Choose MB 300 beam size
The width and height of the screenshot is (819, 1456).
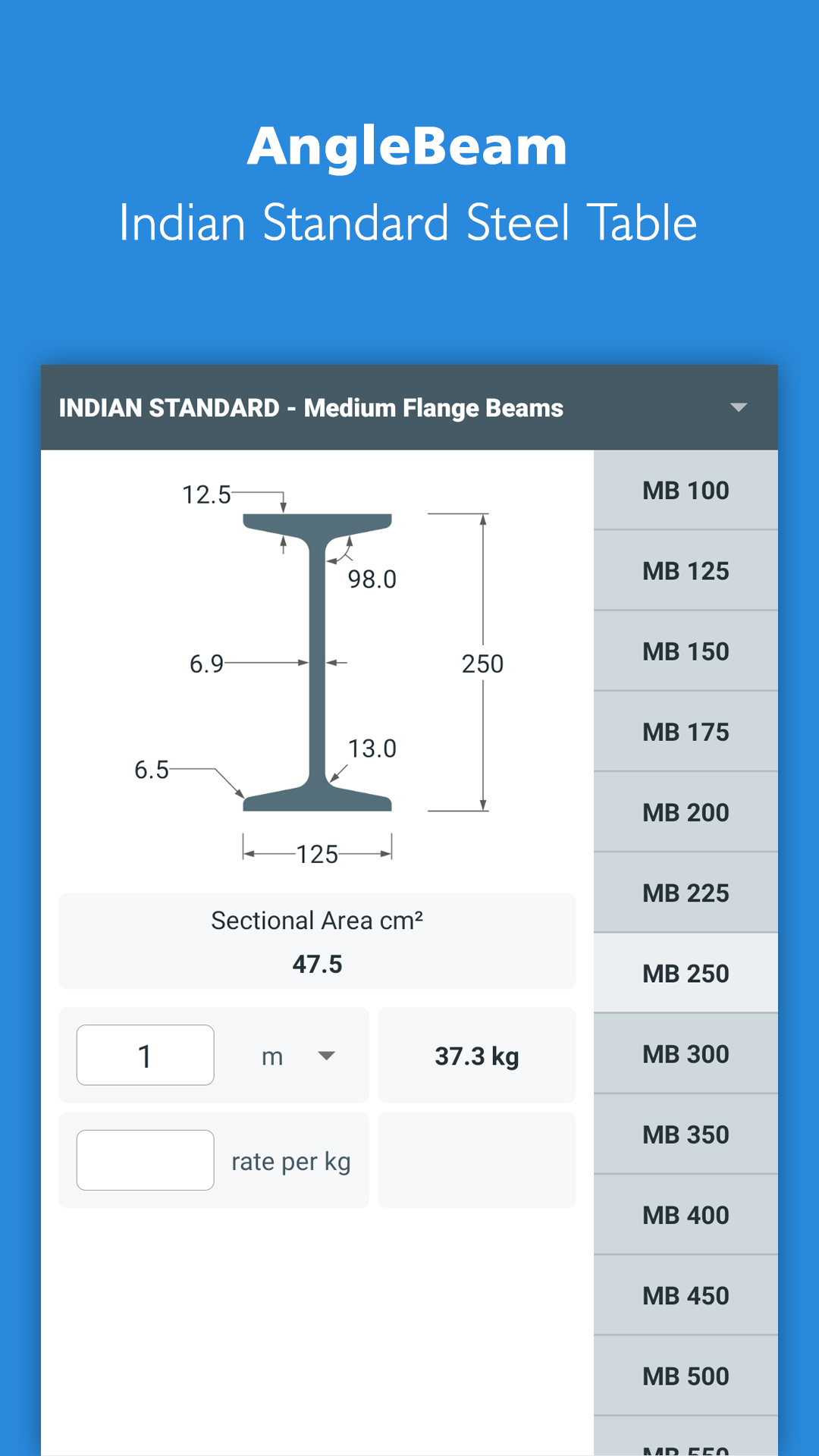pos(685,1053)
